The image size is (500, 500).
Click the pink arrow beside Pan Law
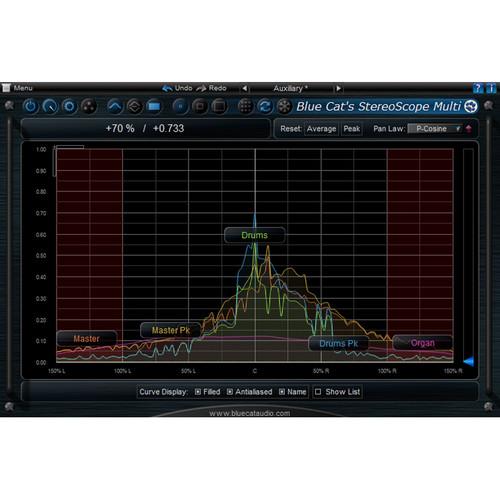pos(469,129)
